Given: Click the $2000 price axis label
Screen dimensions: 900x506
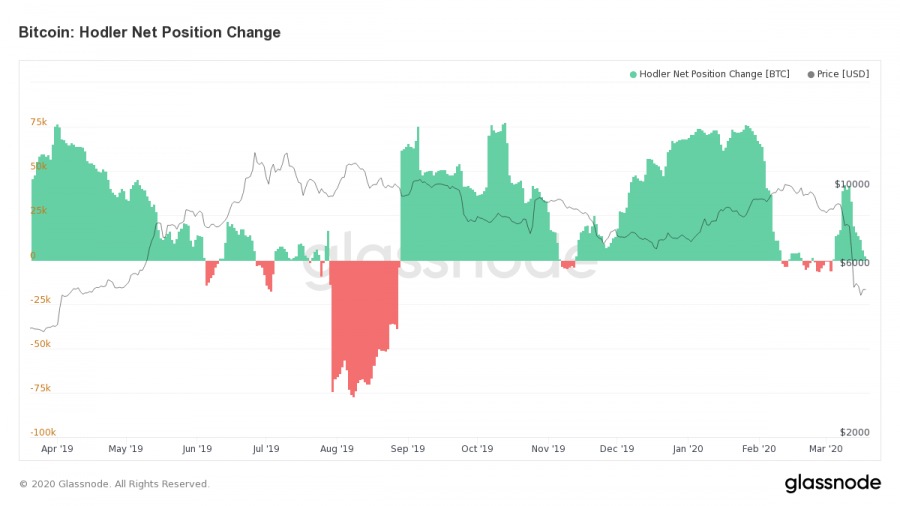Looking at the screenshot, I should [855, 433].
